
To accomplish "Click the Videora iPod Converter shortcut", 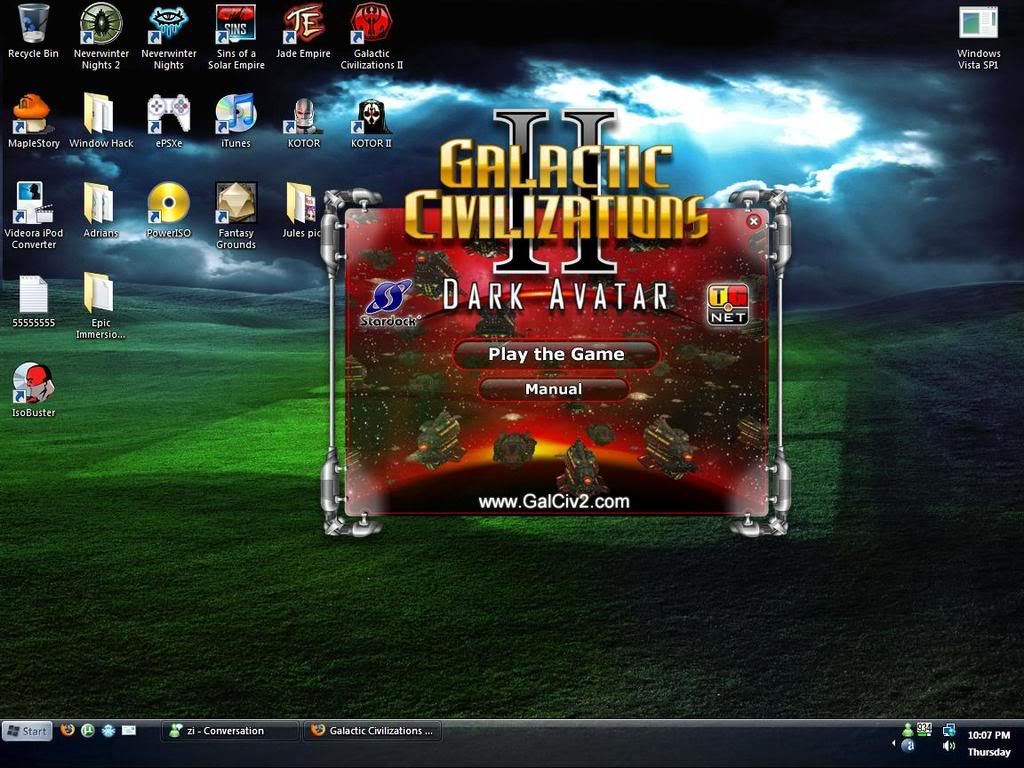I will (x=33, y=216).
